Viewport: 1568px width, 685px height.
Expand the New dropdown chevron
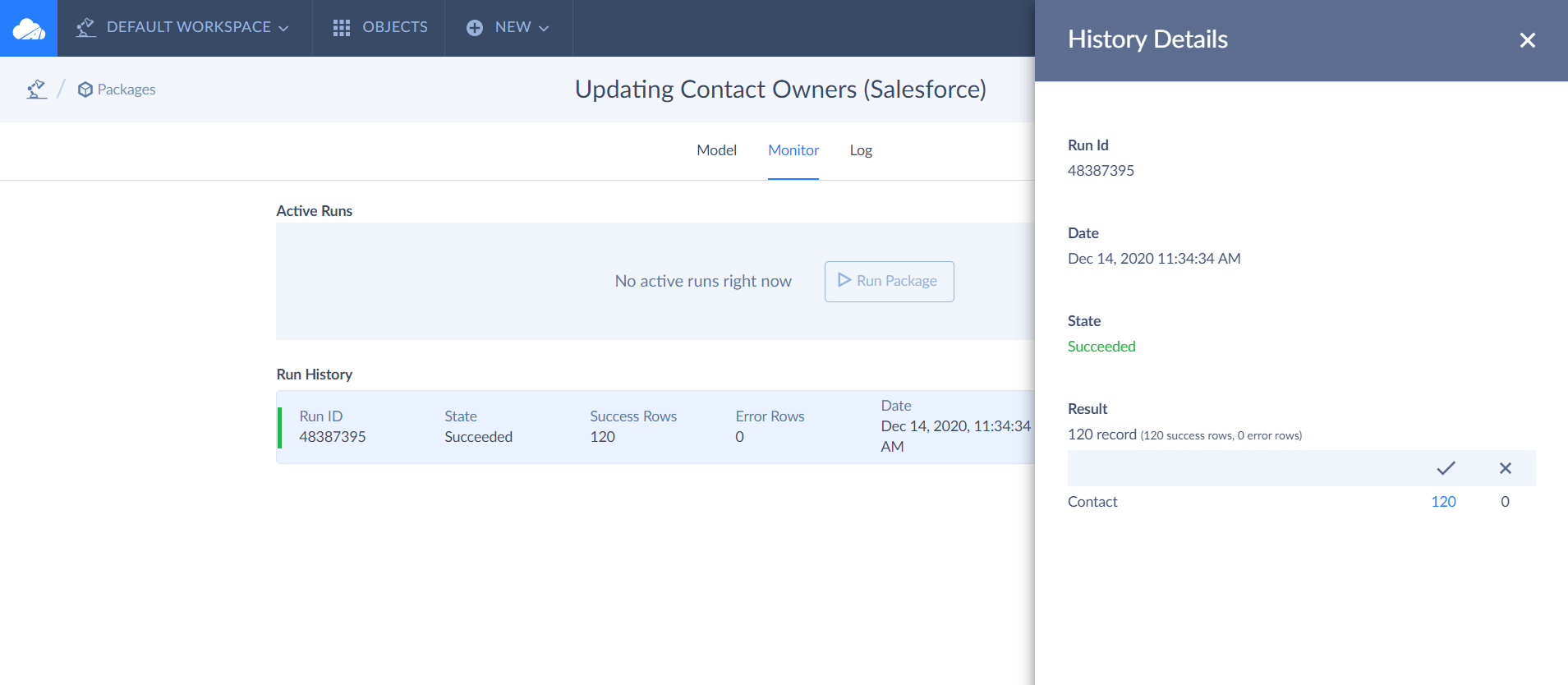pos(544,28)
